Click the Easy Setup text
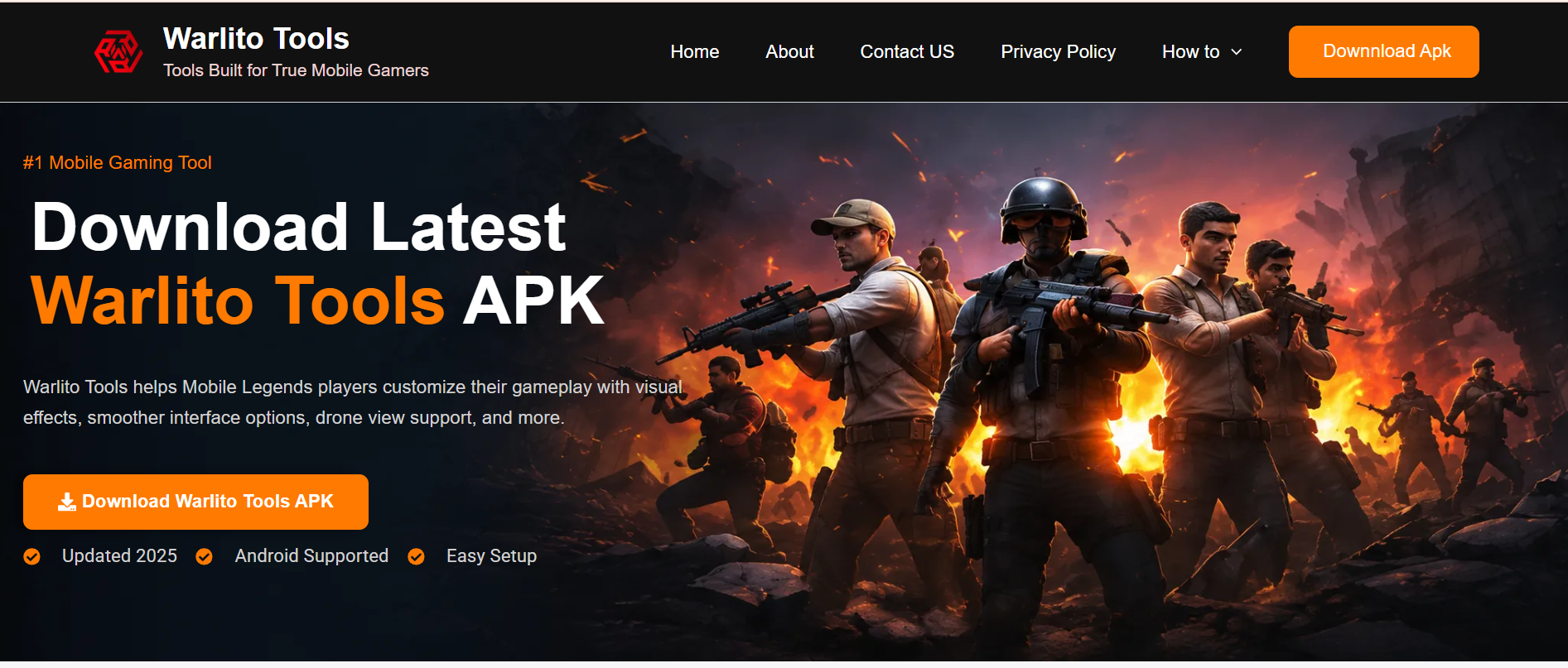Image resolution: width=1568 pixels, height=668 pixels. pos(491,556)
